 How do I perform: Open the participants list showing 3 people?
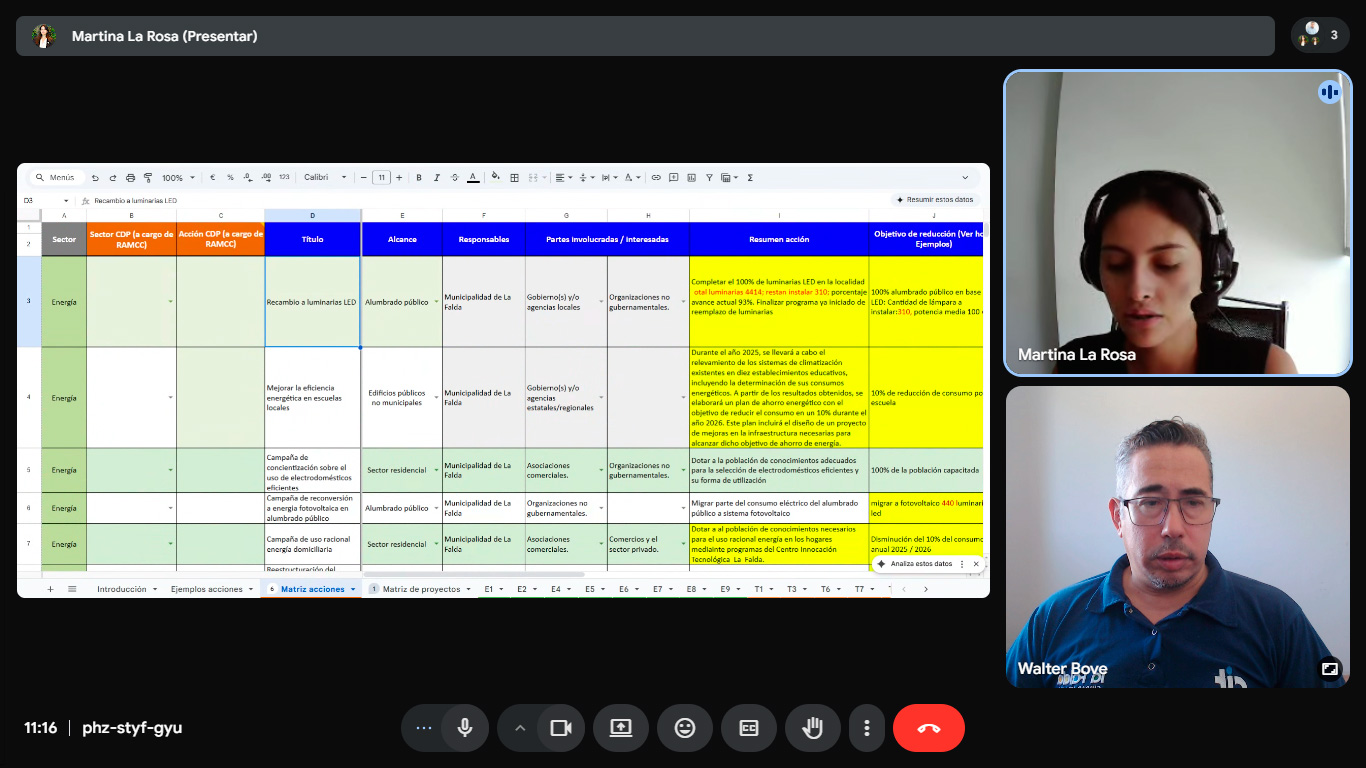(1320, 36)
